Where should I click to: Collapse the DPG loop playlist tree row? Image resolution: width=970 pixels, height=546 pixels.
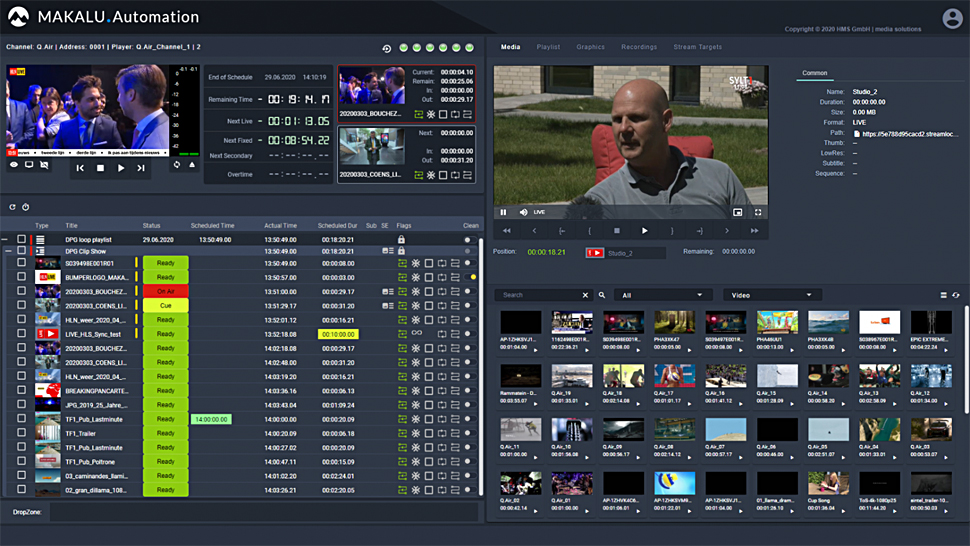point(5,239)
